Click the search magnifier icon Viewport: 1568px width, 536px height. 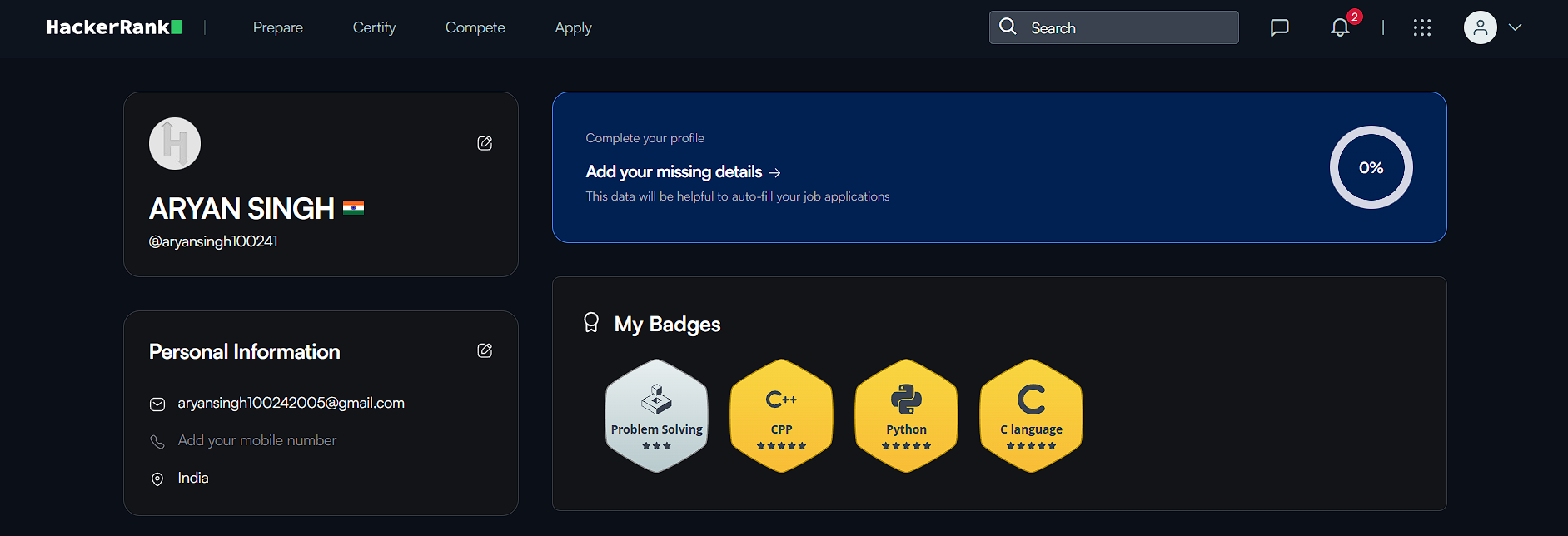[1008, 27]
